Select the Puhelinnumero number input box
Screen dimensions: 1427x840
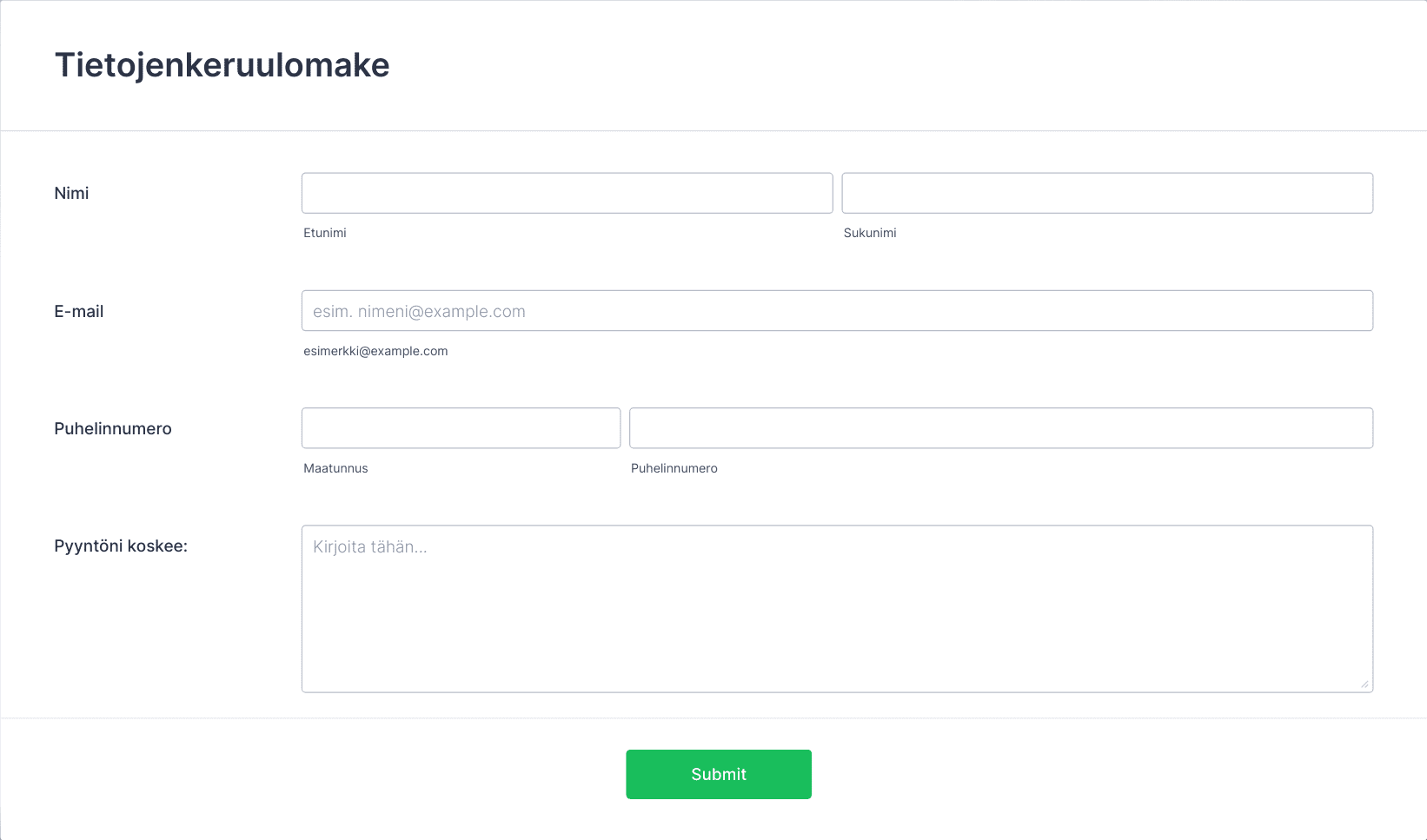point(1001,428)
